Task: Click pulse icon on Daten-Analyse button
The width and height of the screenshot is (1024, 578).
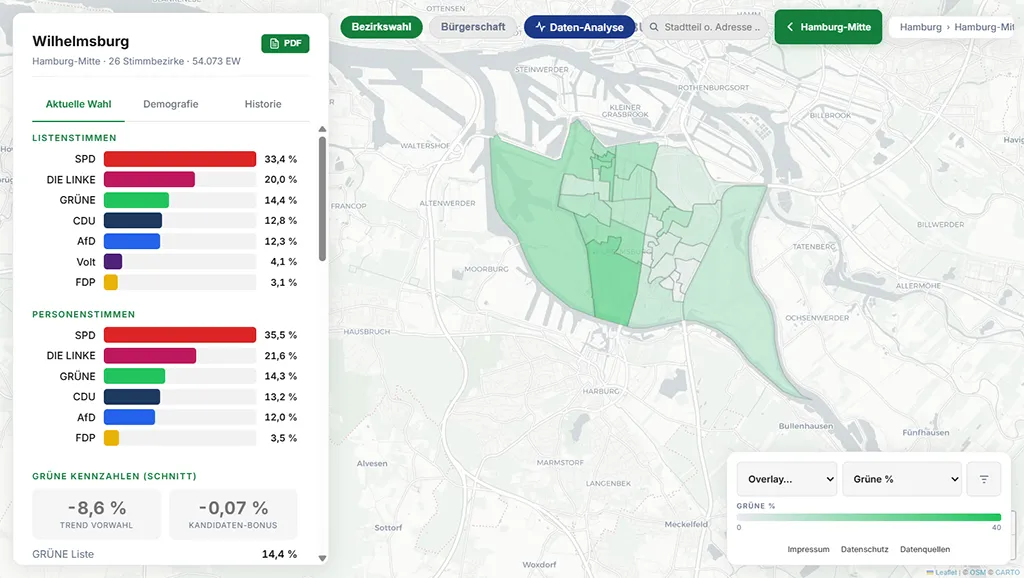Action: [540, 27]
